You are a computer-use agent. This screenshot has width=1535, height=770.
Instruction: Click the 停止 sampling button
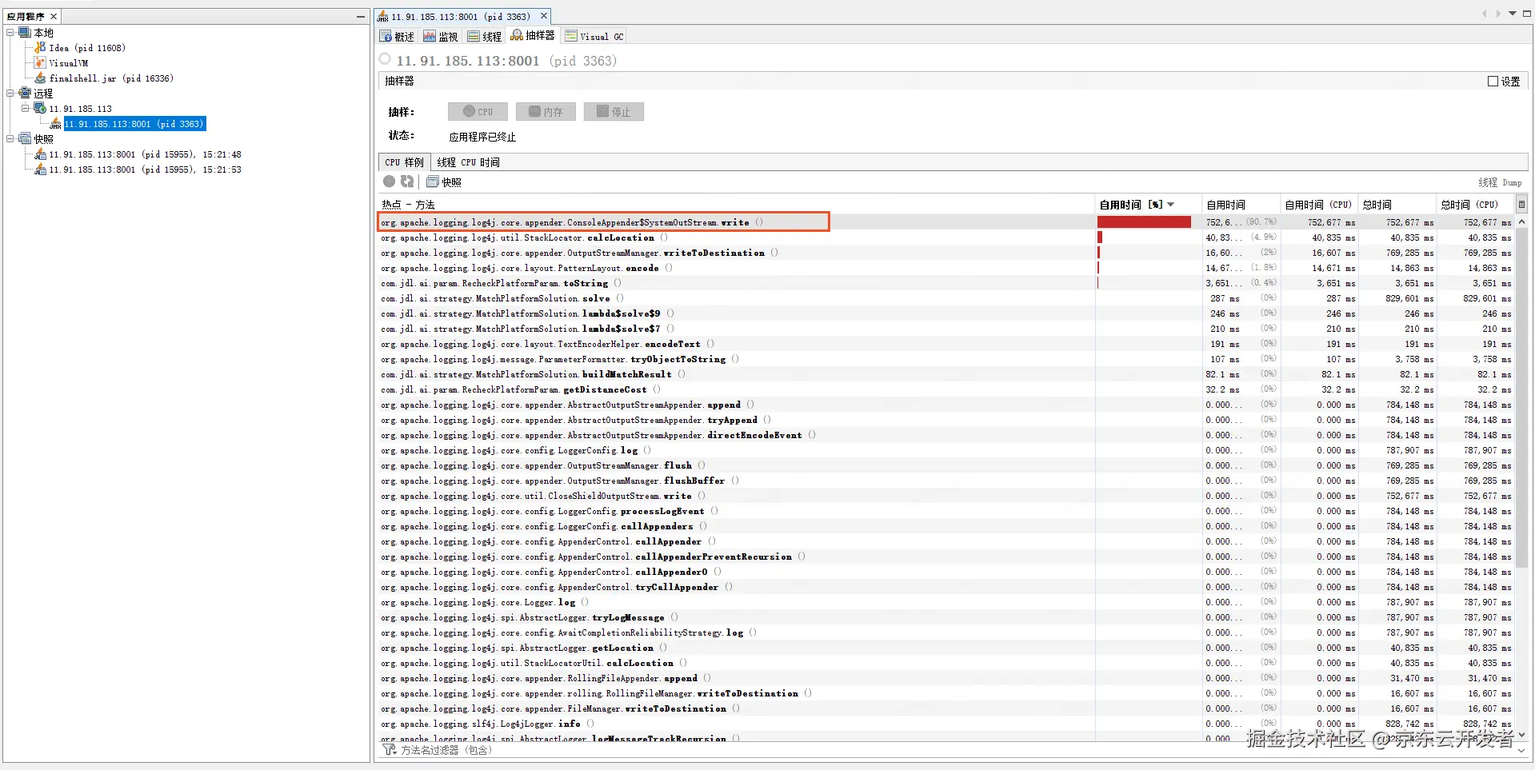[614, 112]
